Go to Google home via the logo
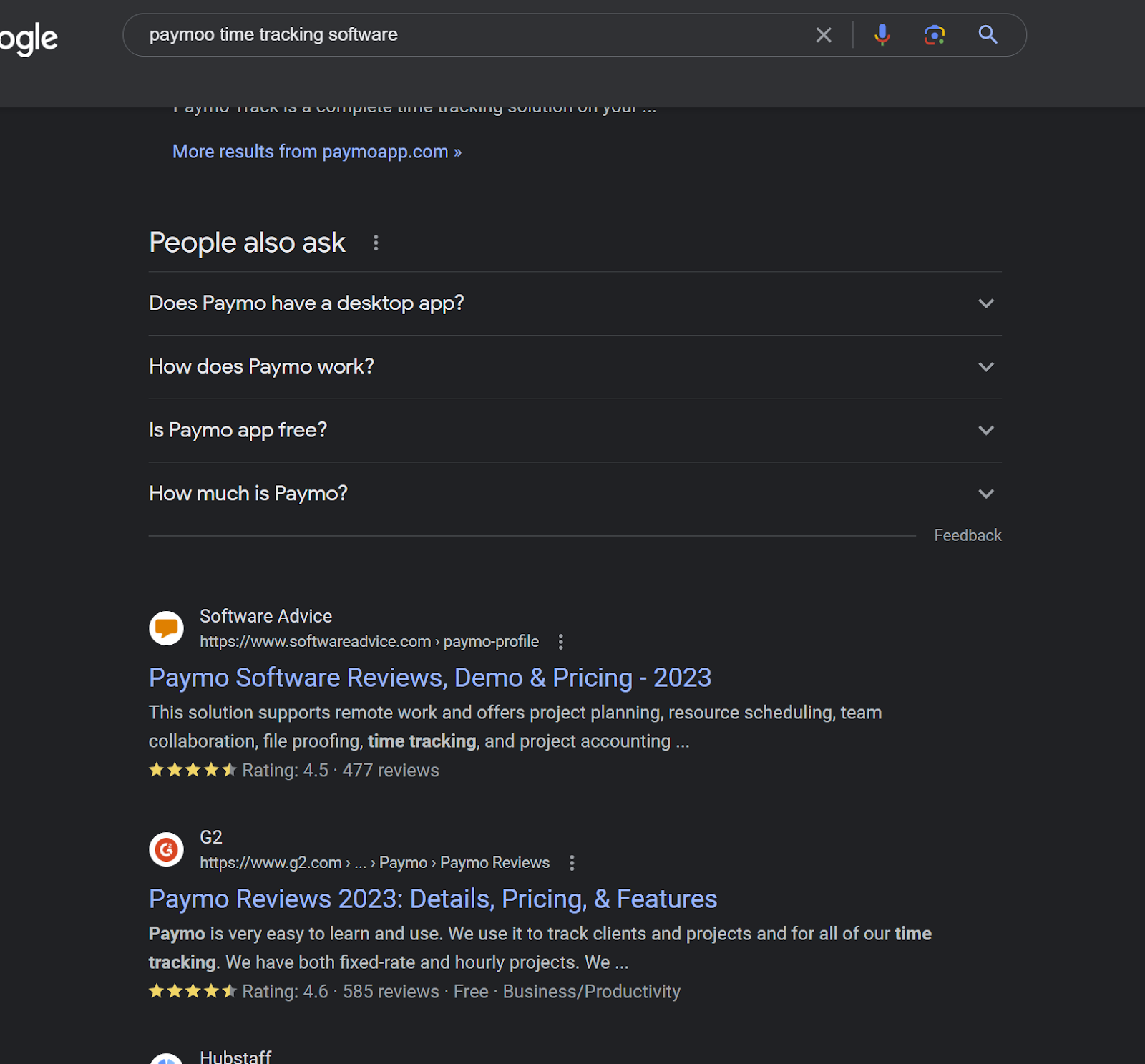The width and height of the screenshot is (1145, 1064). 29,39
